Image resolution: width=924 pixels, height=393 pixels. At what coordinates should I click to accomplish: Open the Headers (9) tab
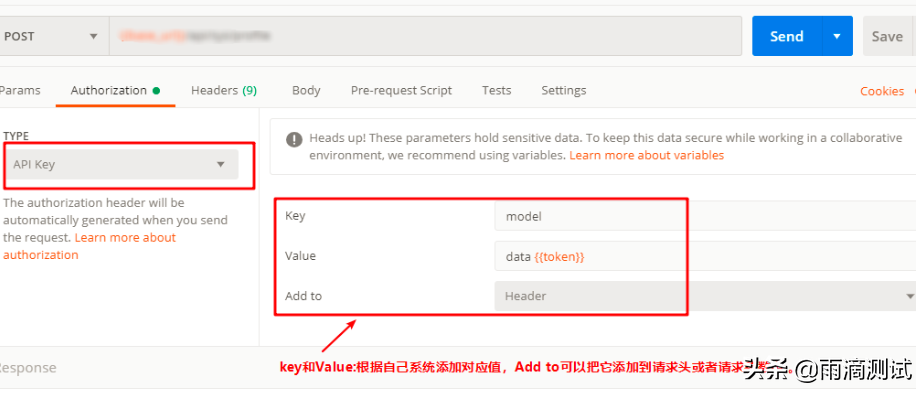point(224,91)
